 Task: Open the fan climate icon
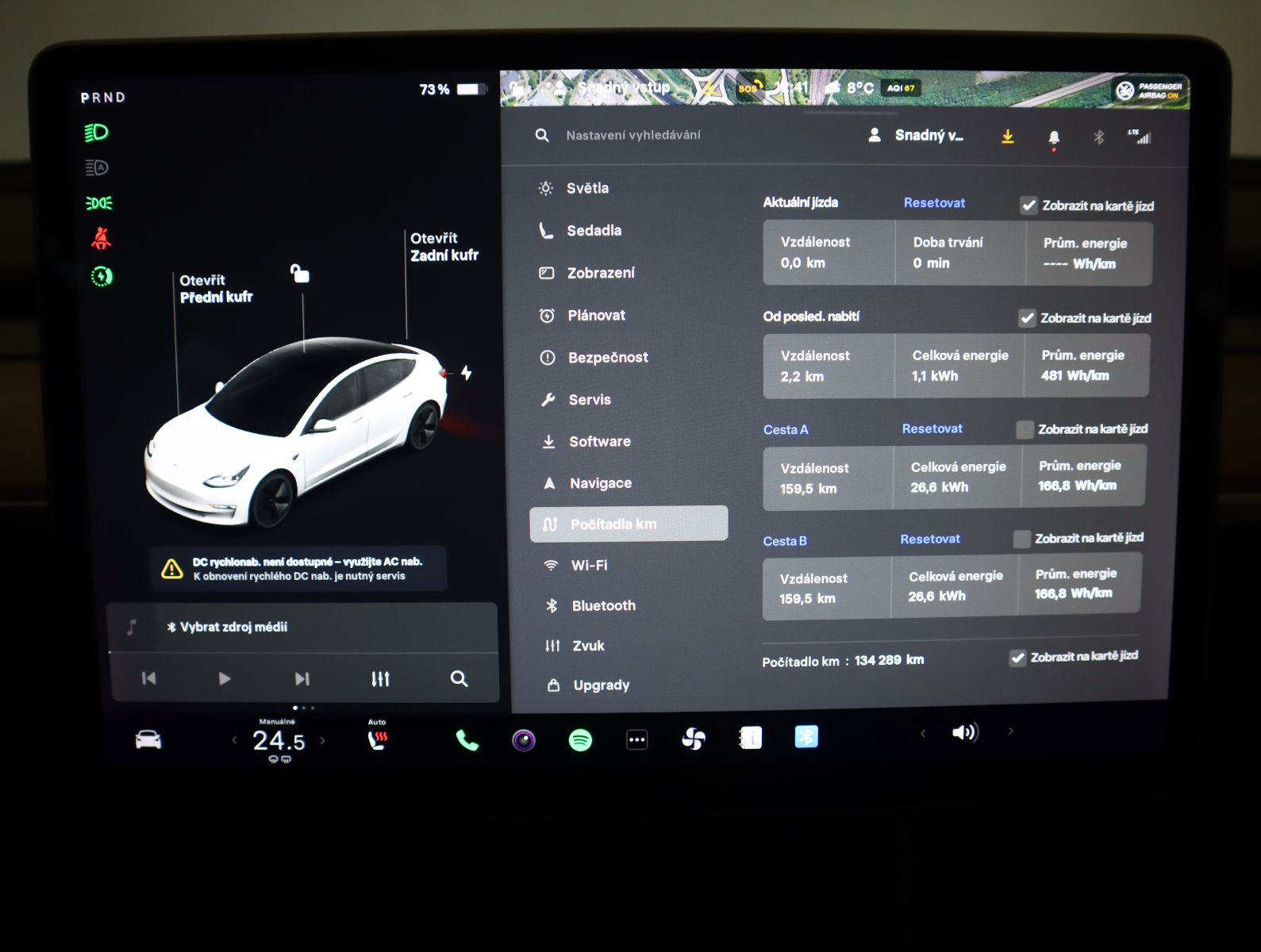tap(693, 739)
